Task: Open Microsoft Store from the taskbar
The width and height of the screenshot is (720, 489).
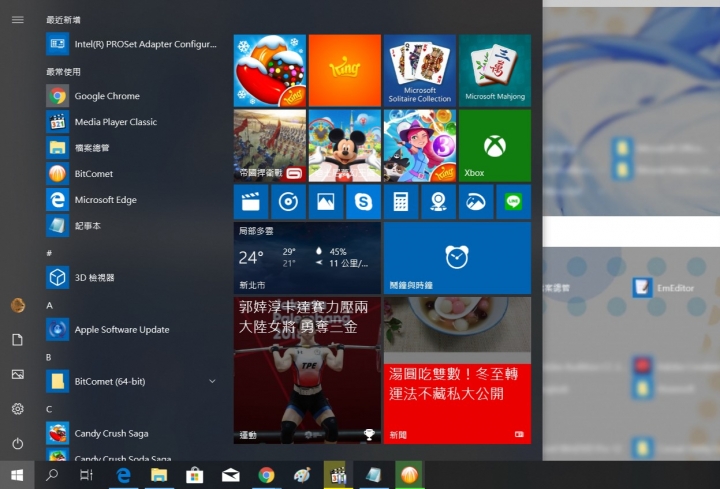Action: [194, 475]
